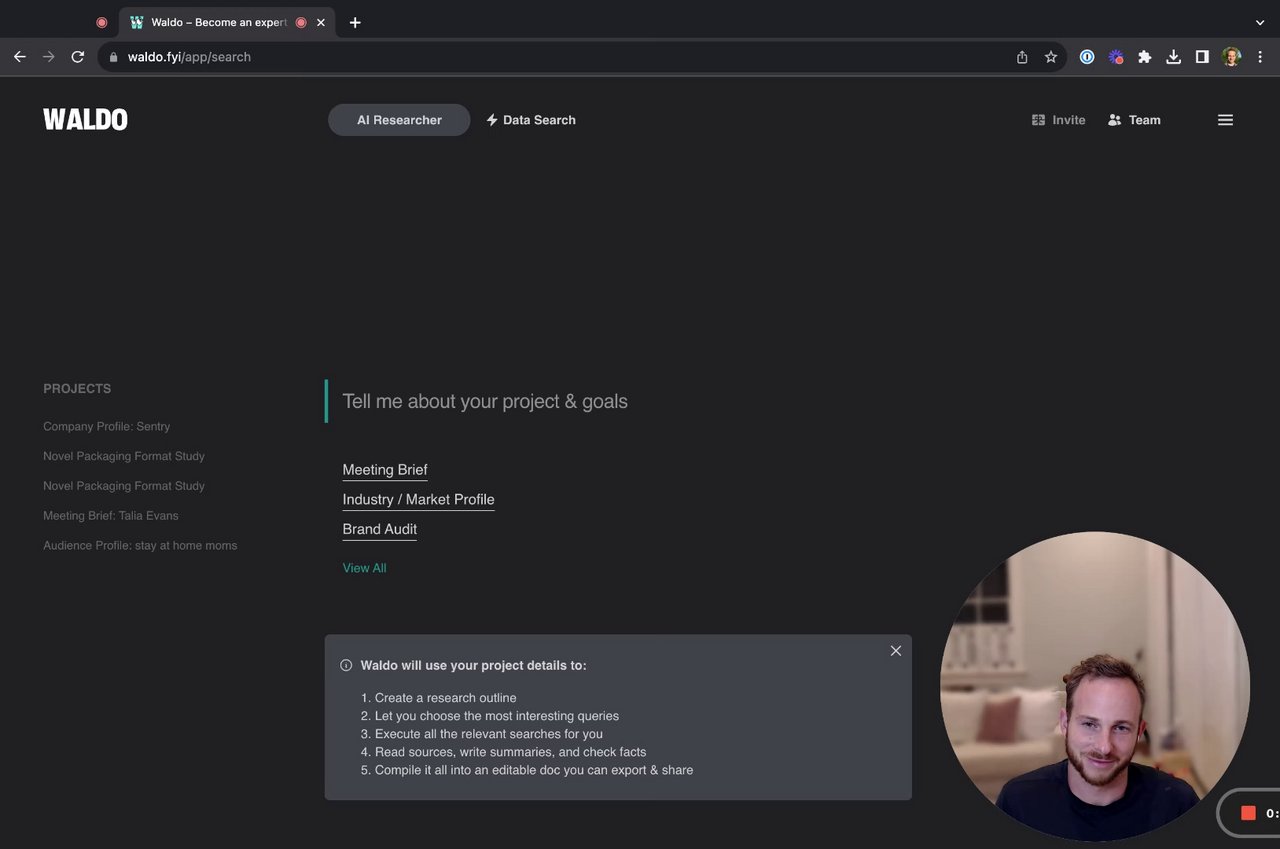Open Company Profile: Sentry project

point(106,427)
